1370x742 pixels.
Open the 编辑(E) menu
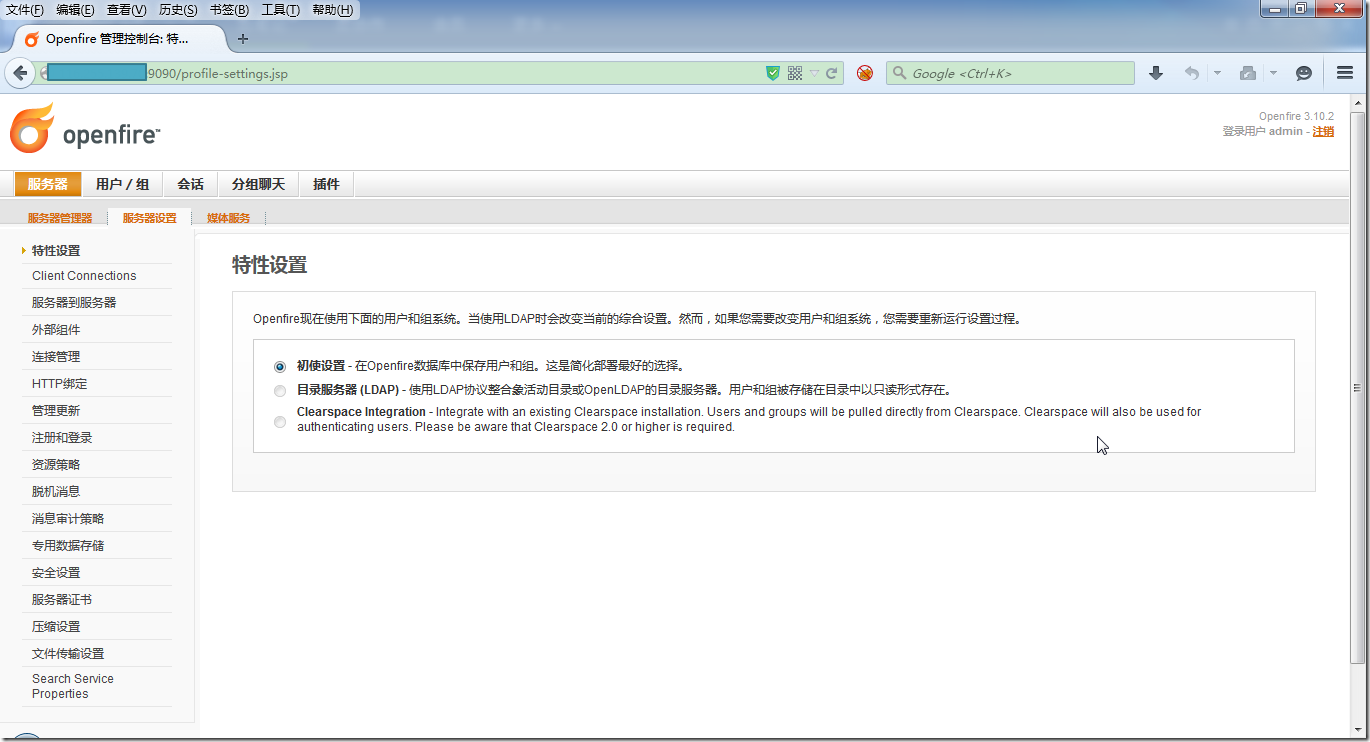pos(75,10)
